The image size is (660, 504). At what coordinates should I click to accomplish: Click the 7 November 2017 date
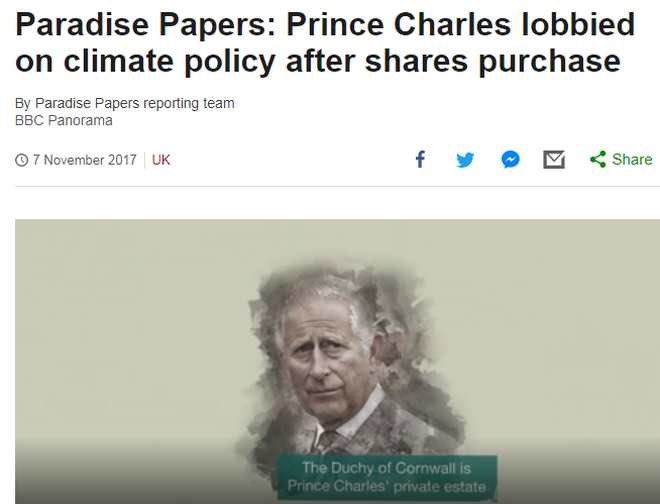(85, 160)
